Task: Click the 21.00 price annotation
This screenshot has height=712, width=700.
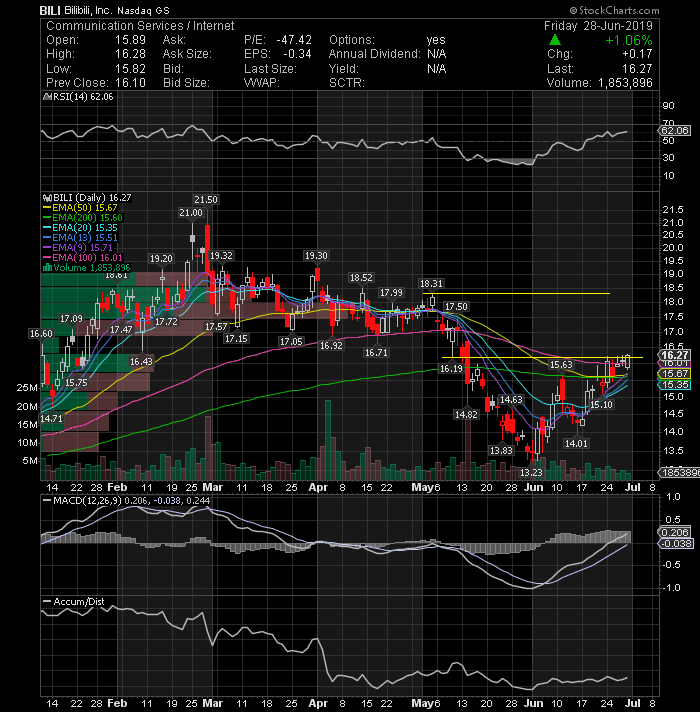Action: click(191, 213)
